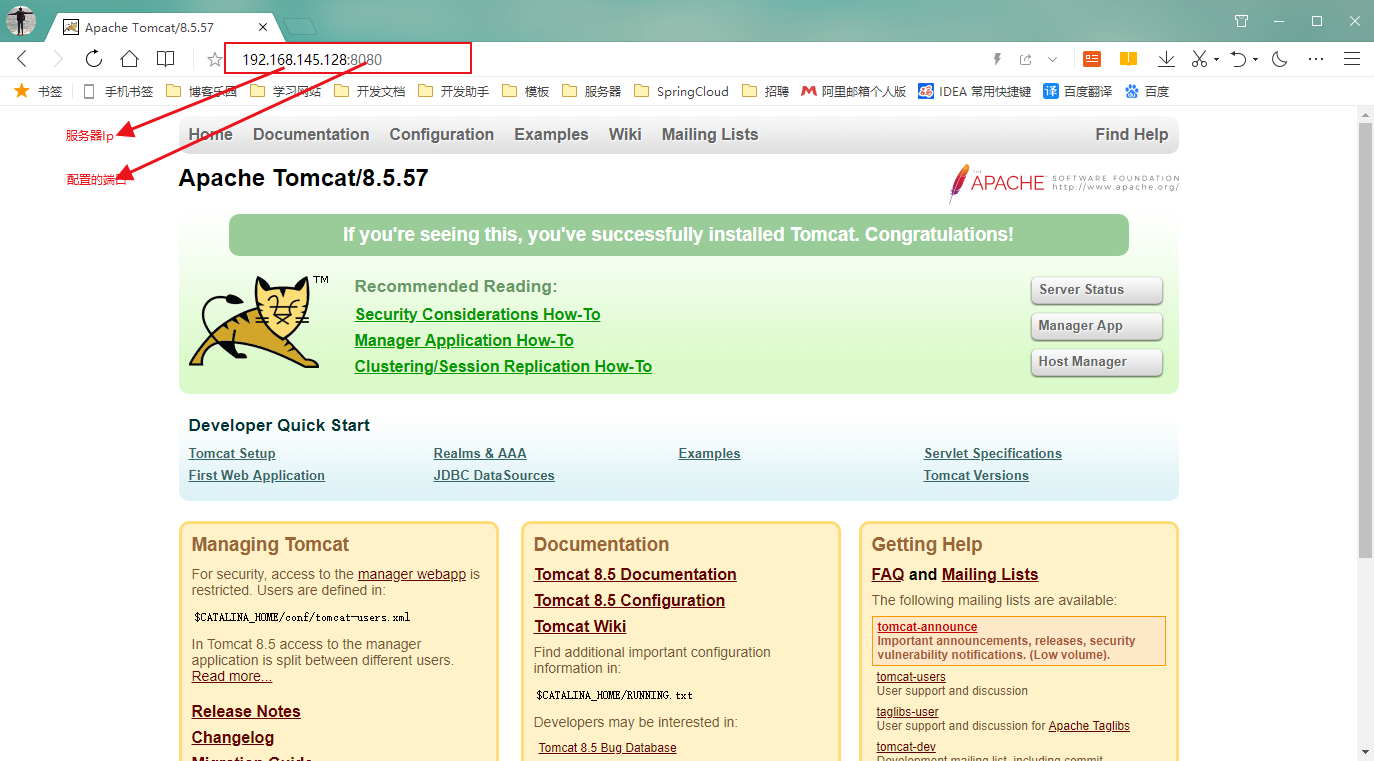Screen dimensions: 1374x761
Task: Click the lightning speed mode icon
Action: (997, 59)
